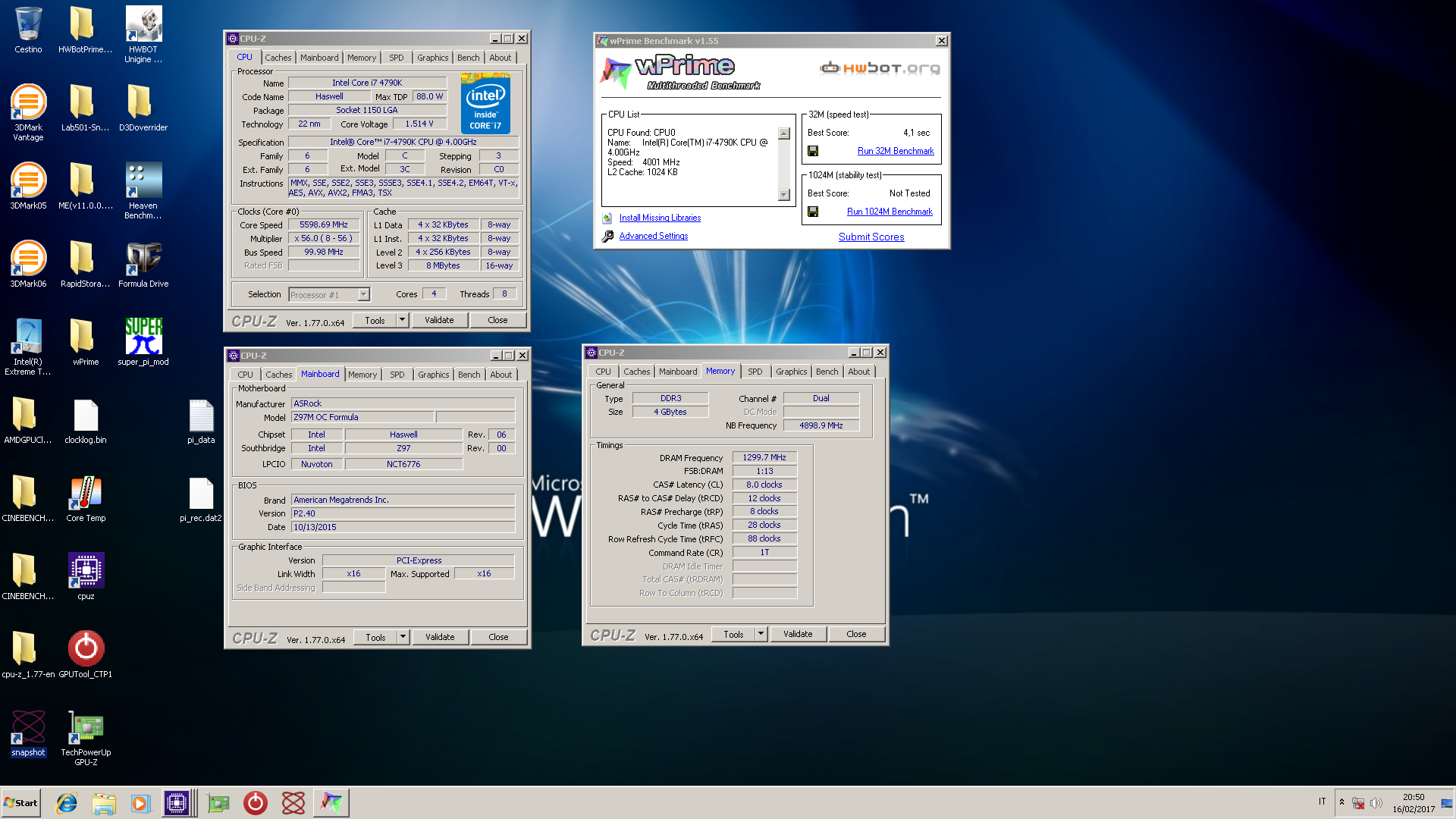This screenshot has width=1456, height=819.
Task: Click Validate button in top CPU-Z window
Action: click(x=439, y=320)
